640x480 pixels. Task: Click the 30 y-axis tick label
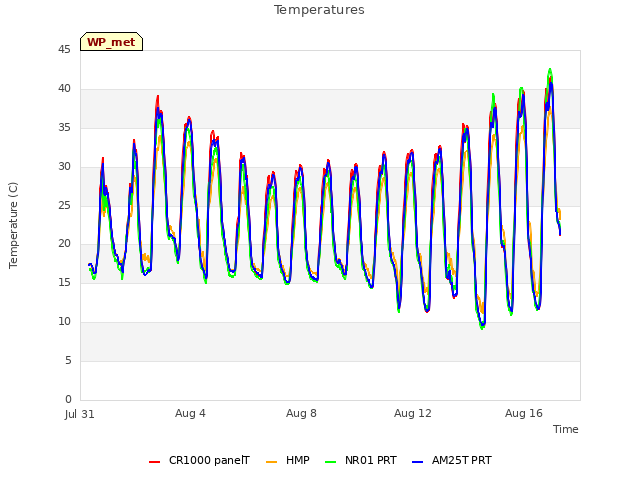tap(64, 167)
